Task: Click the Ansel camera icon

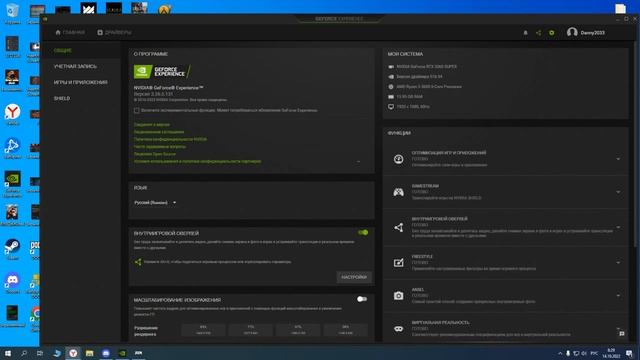Action: [398, 296]
